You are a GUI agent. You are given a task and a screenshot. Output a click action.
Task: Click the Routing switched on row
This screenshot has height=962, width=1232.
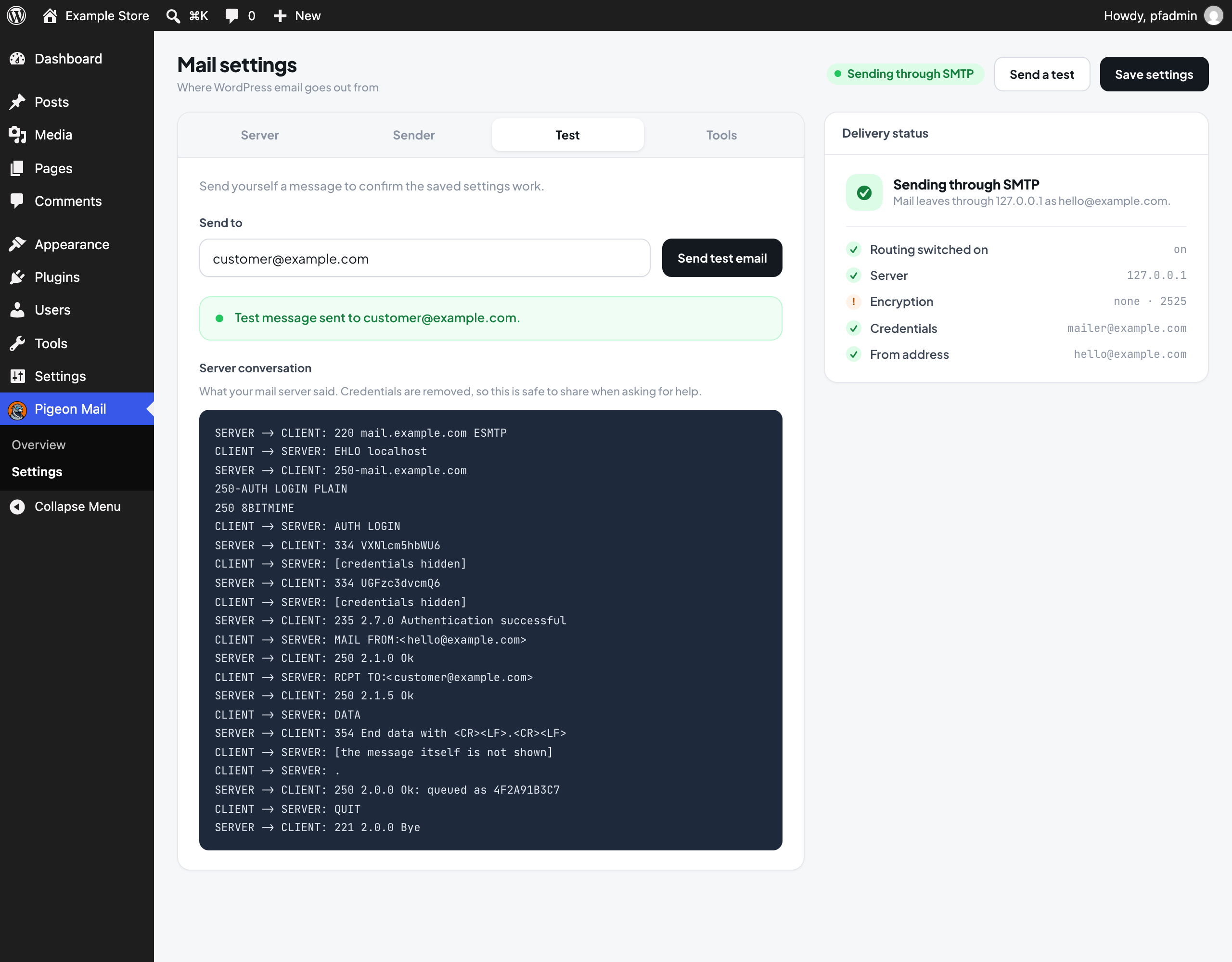click(1016, 249)
